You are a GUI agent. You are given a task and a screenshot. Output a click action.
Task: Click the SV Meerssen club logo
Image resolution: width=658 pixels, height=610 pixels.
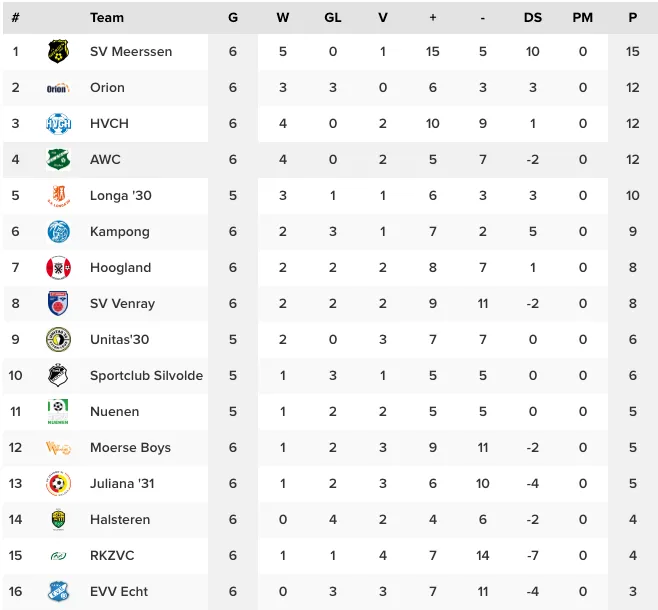coord(58,52)
